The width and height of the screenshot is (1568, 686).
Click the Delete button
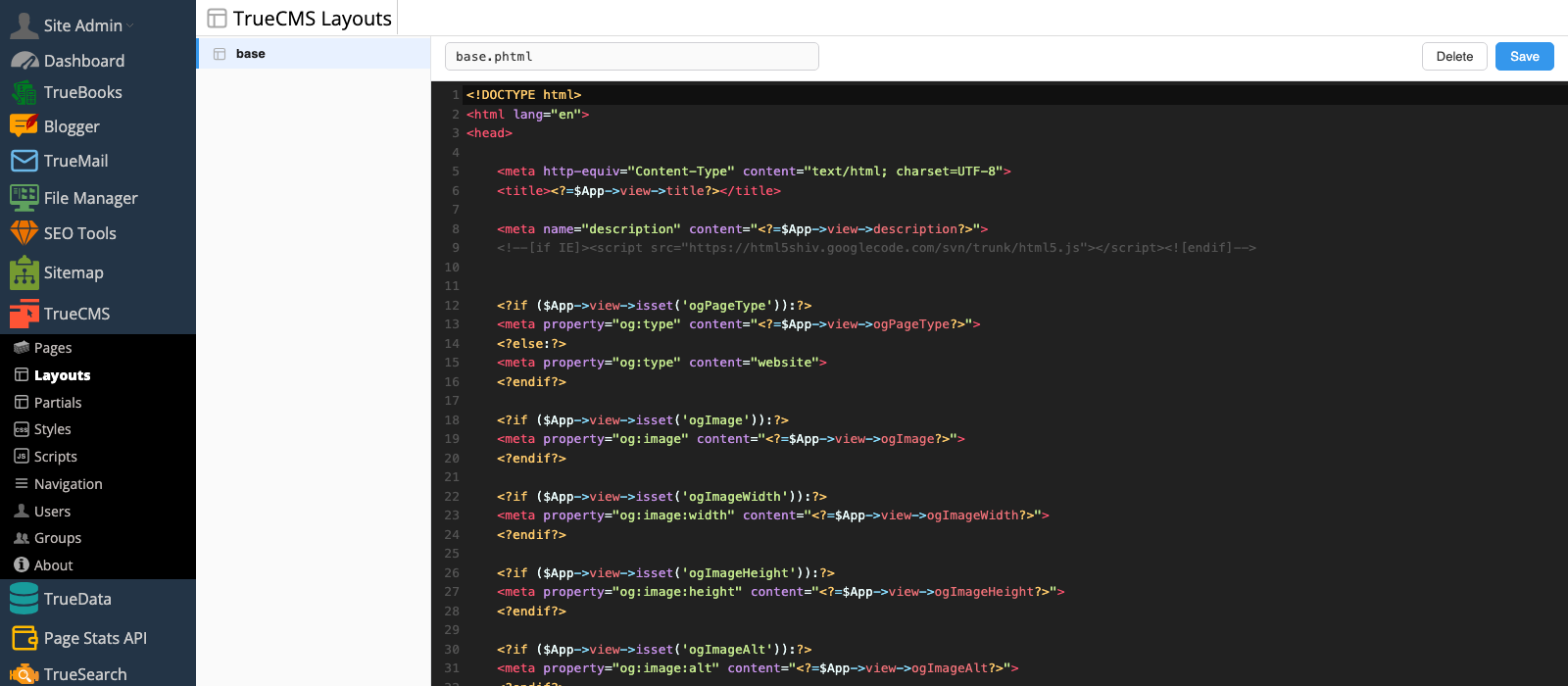pyautogui.click(x=1454, y=56)
